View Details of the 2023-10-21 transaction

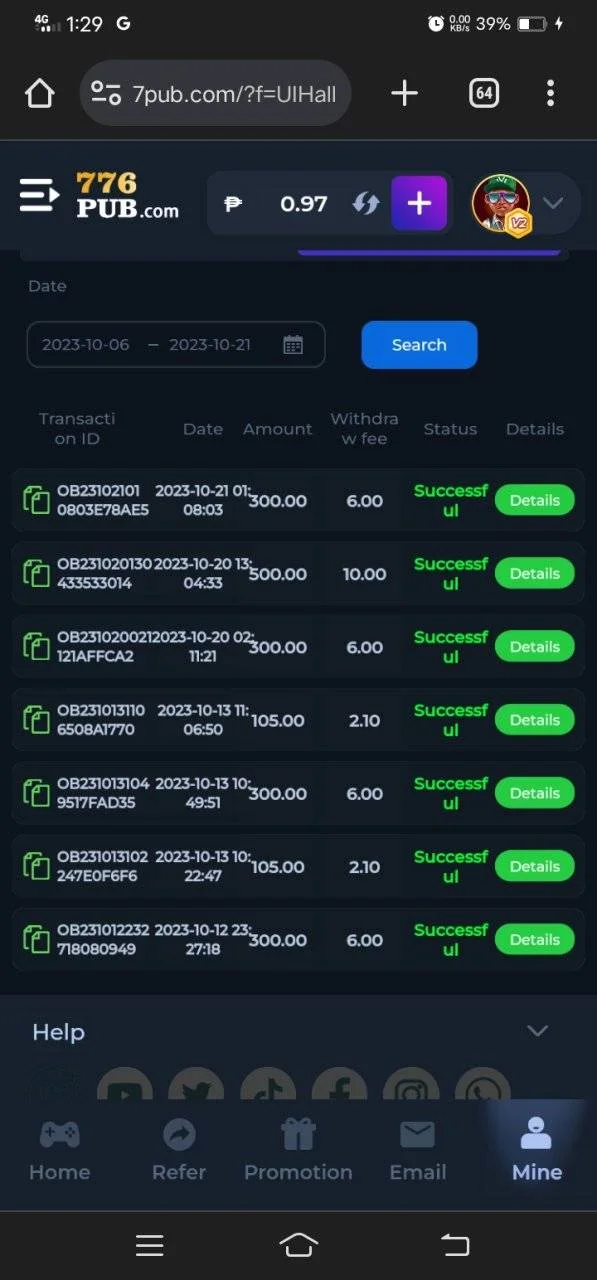534,501
